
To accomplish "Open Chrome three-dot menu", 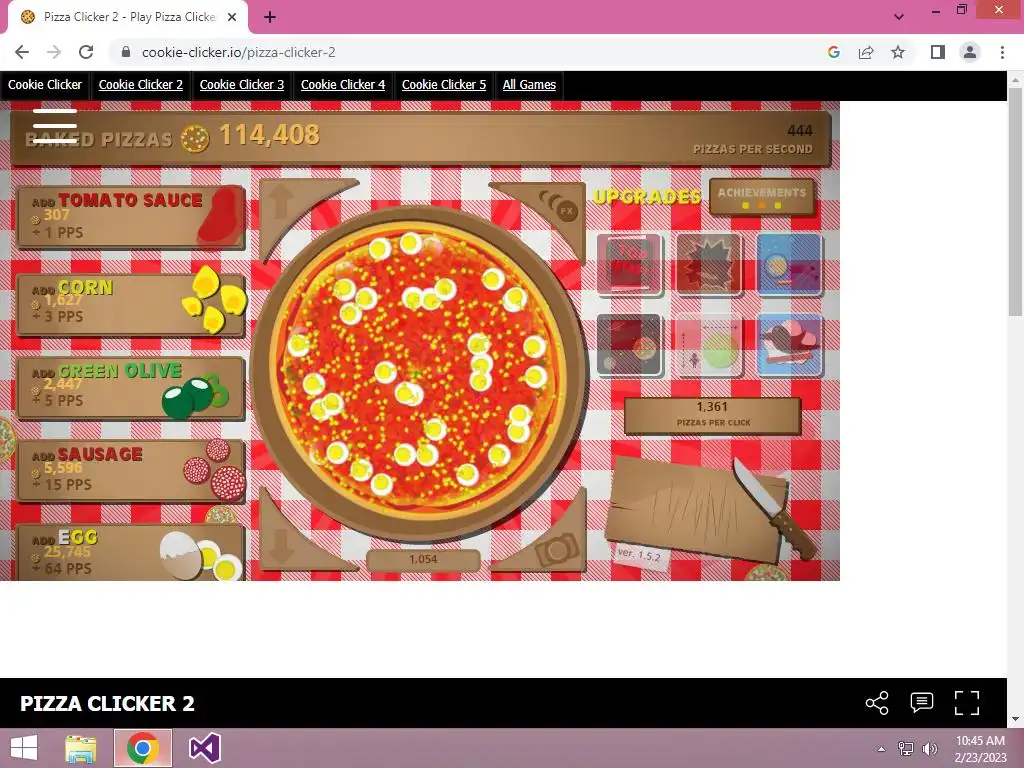I will 1002,52.
